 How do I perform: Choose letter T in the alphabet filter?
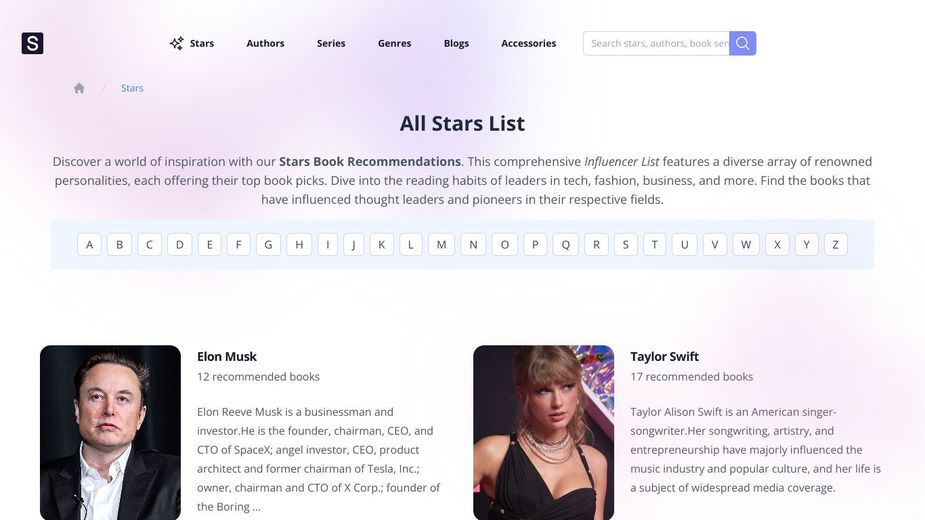654,244
